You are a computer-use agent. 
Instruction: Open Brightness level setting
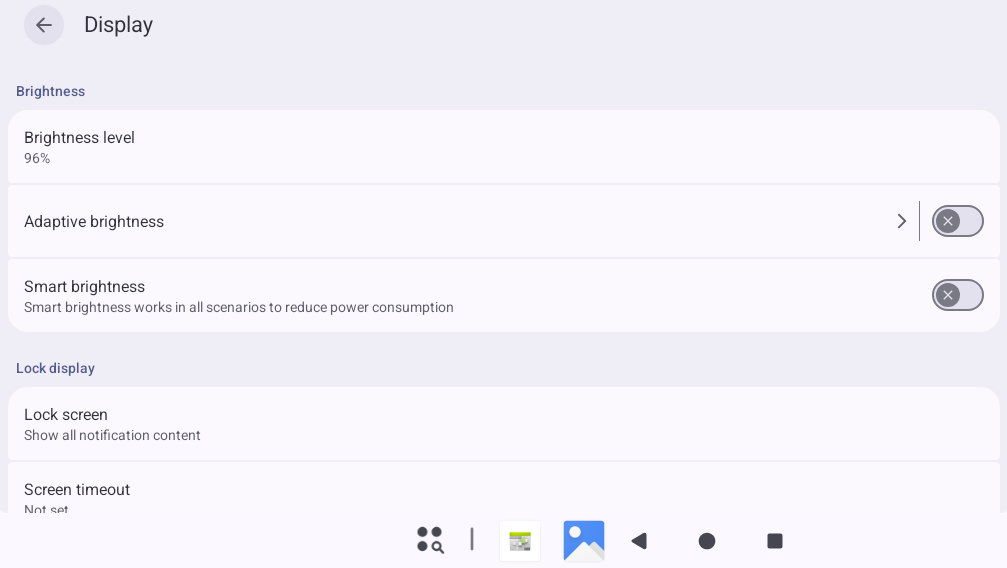504,147
